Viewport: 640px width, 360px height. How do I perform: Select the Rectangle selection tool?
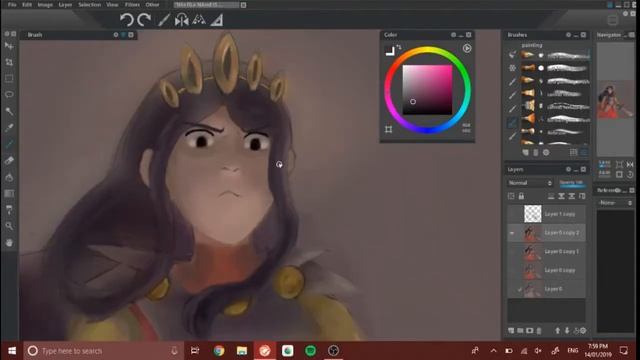tap(9, 78)
